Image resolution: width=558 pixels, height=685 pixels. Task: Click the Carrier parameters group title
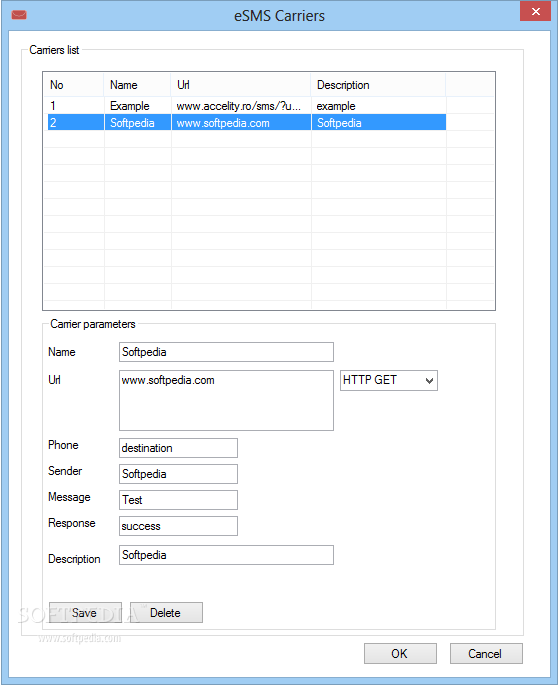[x=93, y=324]
